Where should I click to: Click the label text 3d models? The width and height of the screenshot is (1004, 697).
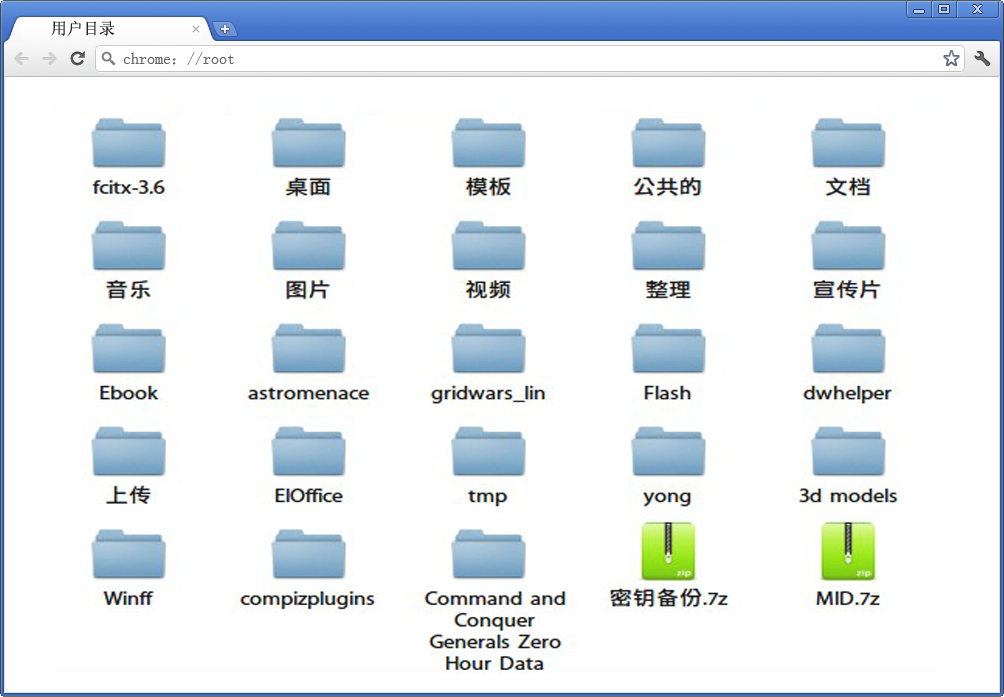[x=848, y=495]
